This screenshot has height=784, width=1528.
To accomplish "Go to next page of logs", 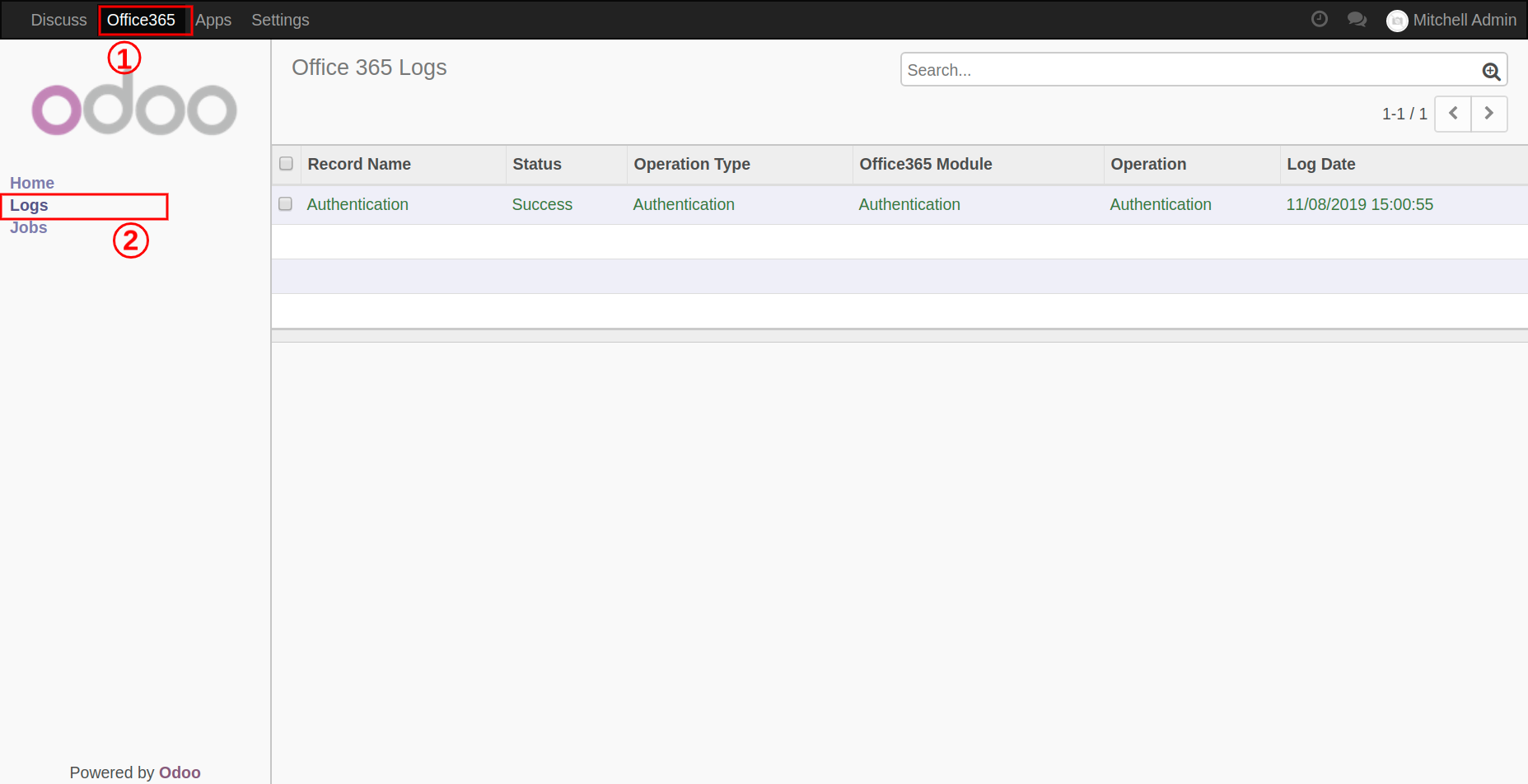I will click(1489, 114).
